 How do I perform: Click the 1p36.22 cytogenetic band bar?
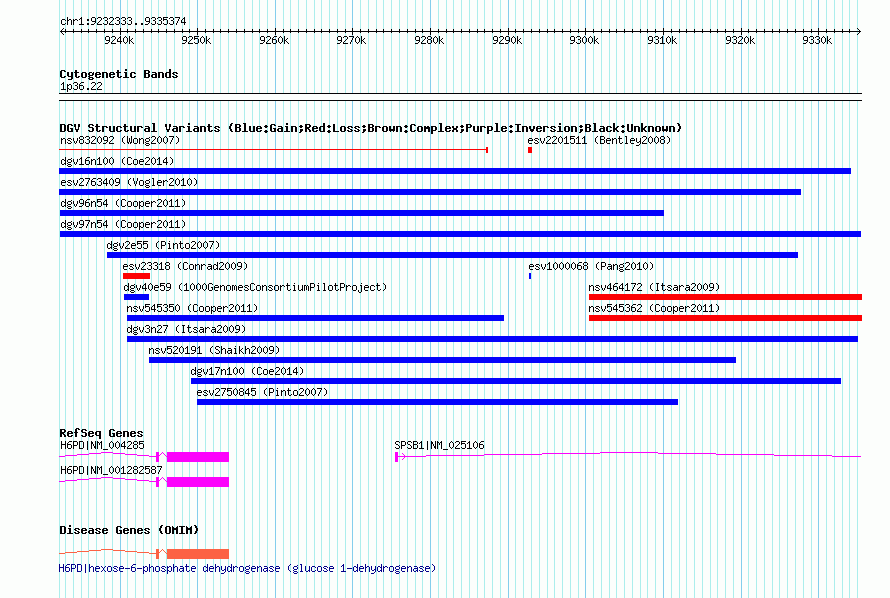[460, 97]
